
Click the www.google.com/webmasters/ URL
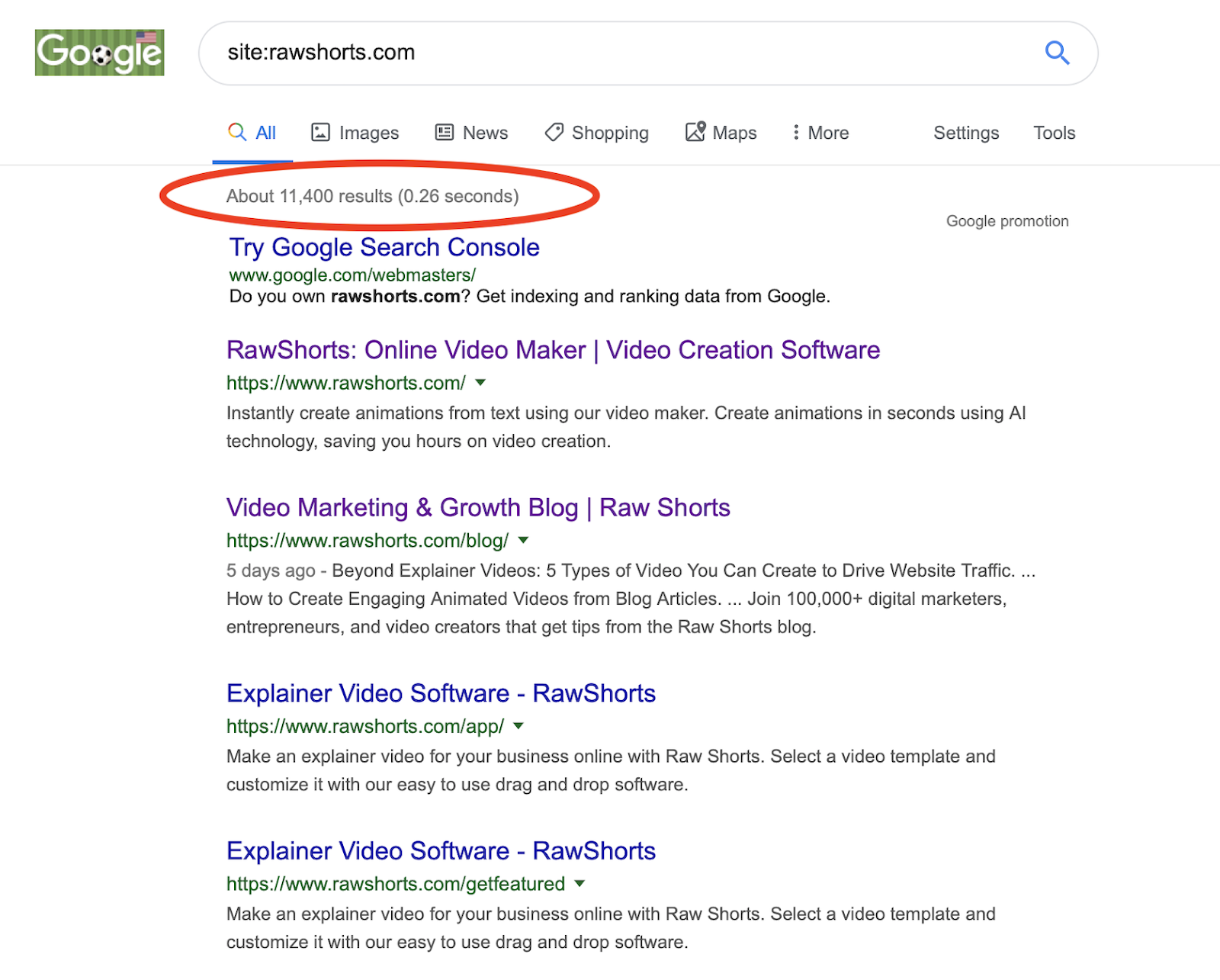(x=352, y=275)
